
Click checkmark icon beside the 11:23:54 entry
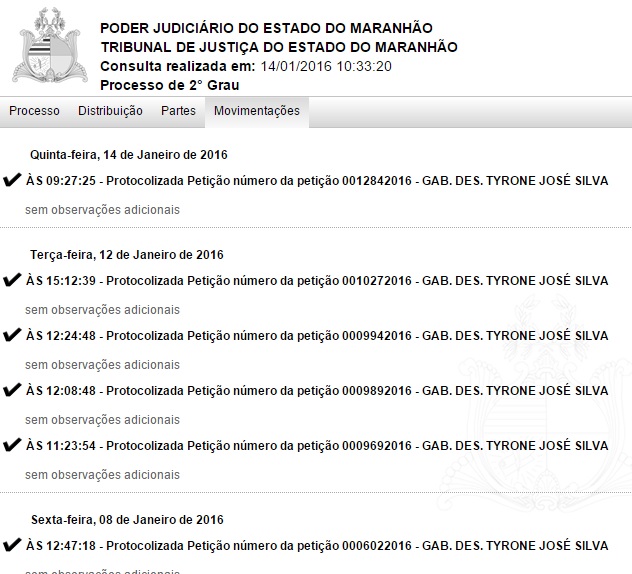coord(13,446)
